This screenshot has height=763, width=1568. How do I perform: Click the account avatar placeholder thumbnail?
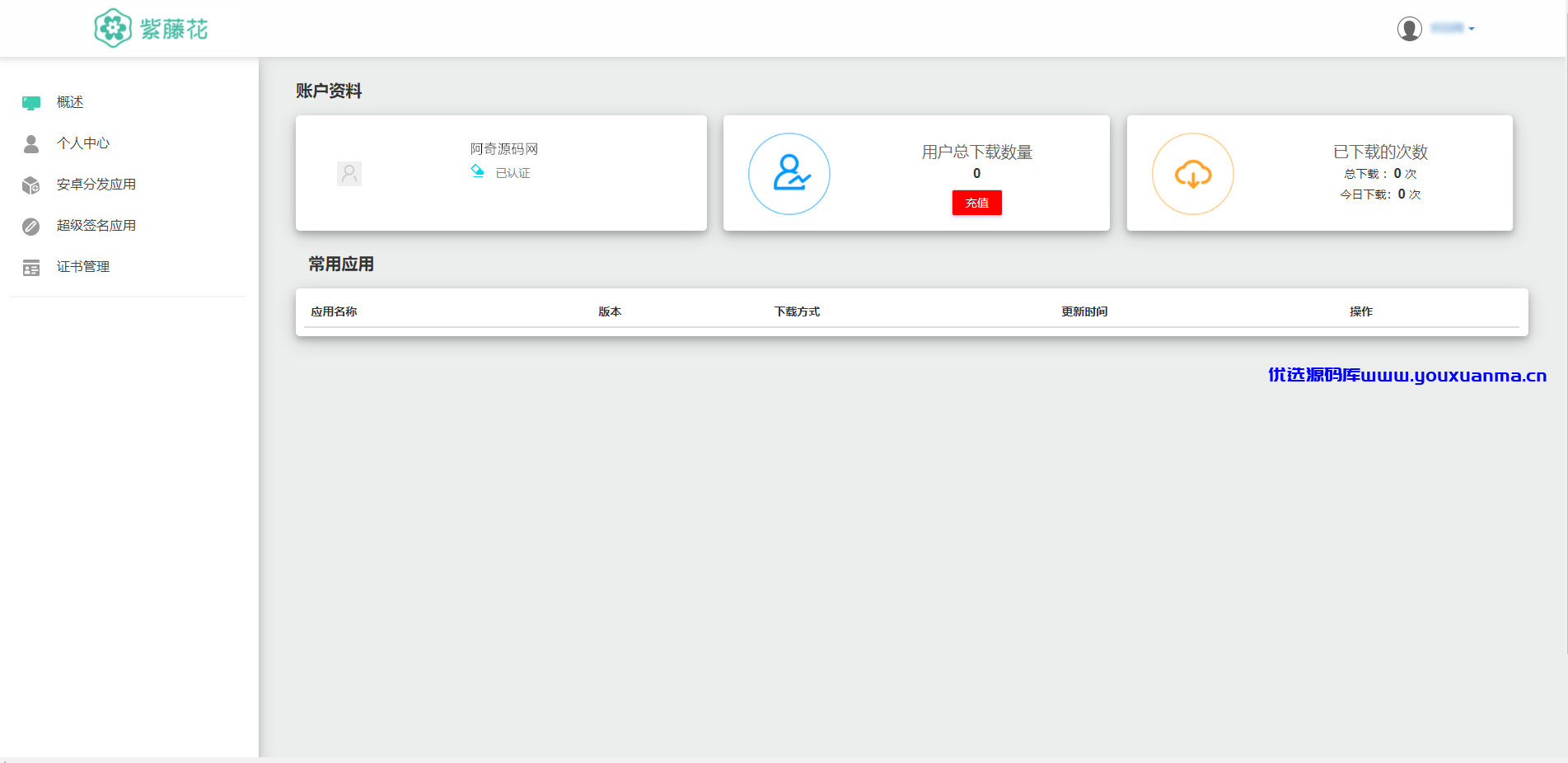click(x=349, y=174)
